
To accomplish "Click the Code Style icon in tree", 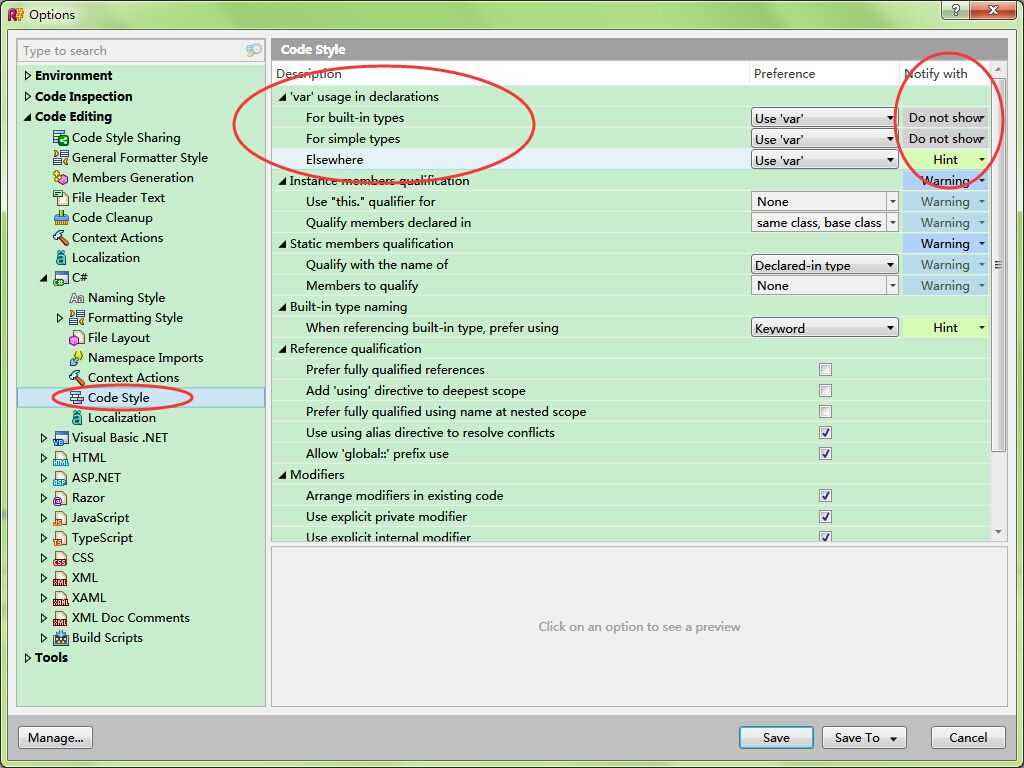I will pos(76,398).
